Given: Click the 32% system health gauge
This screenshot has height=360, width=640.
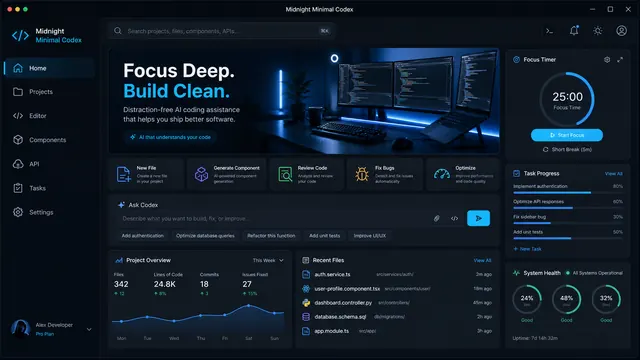Looking at the screenshot, I should click(x=606, y=299).
